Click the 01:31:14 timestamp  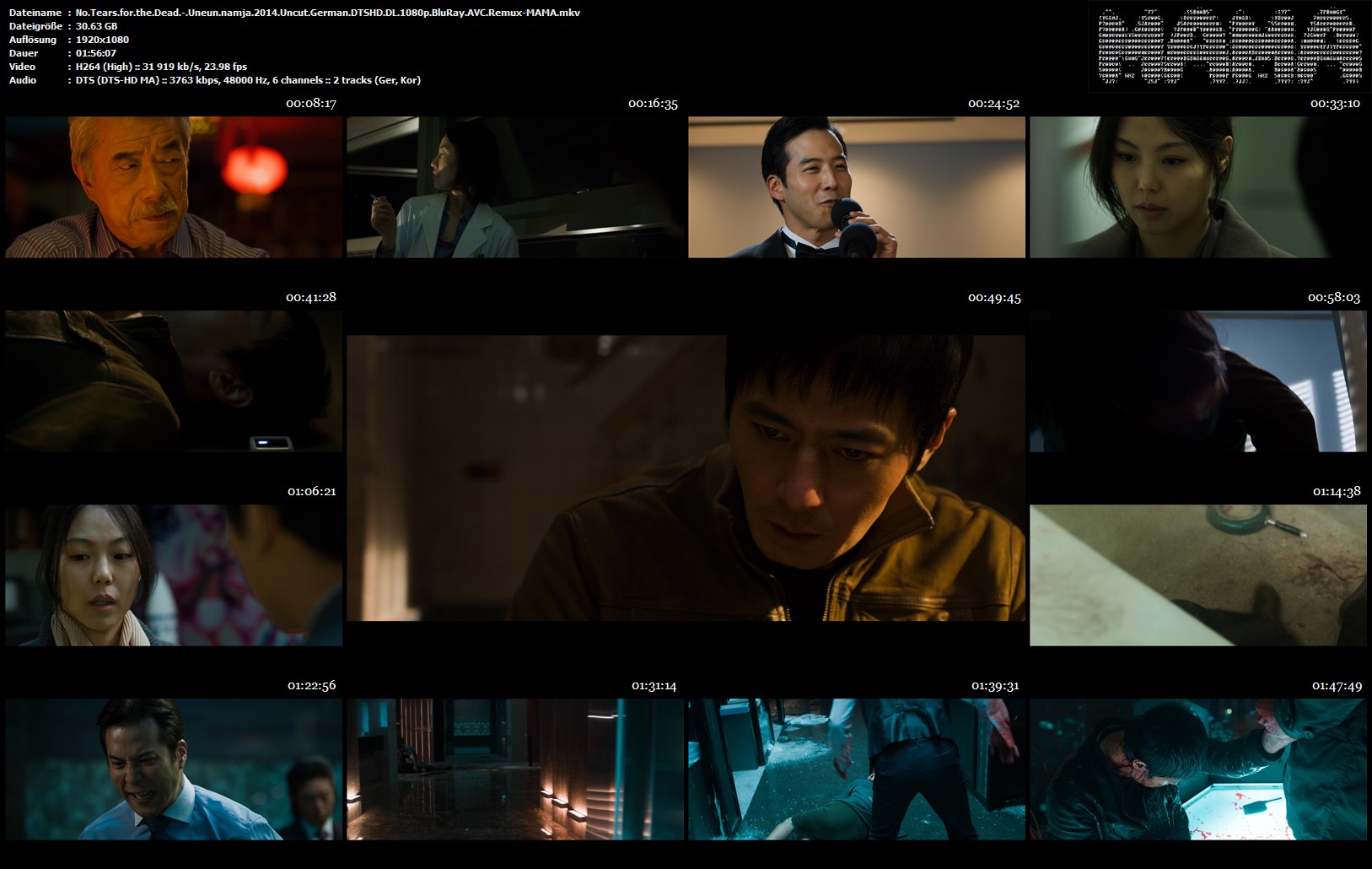pyautogui.click(x=654, y=685)
